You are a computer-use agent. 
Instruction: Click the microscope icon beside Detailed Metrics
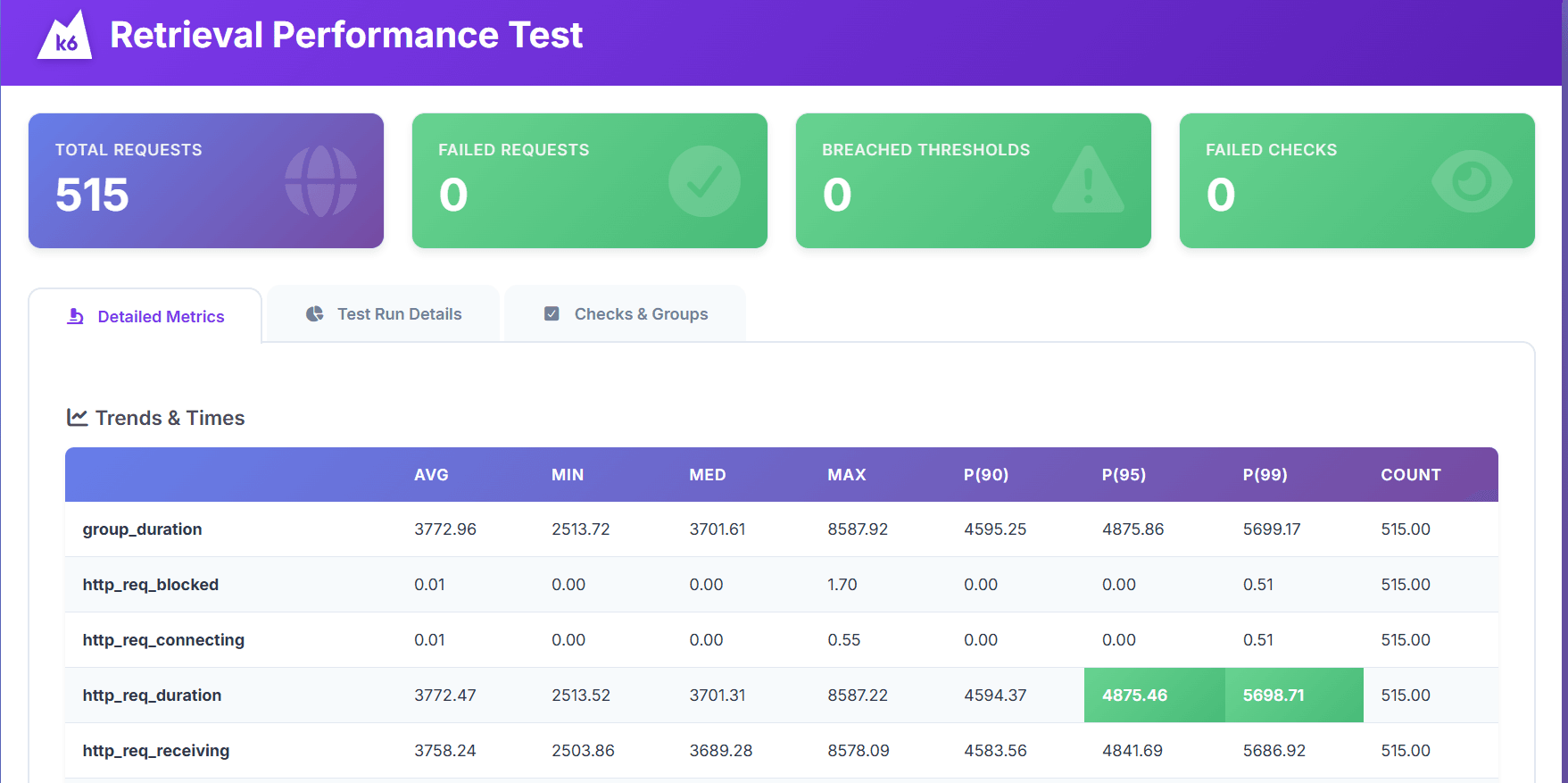pos(76,316)
